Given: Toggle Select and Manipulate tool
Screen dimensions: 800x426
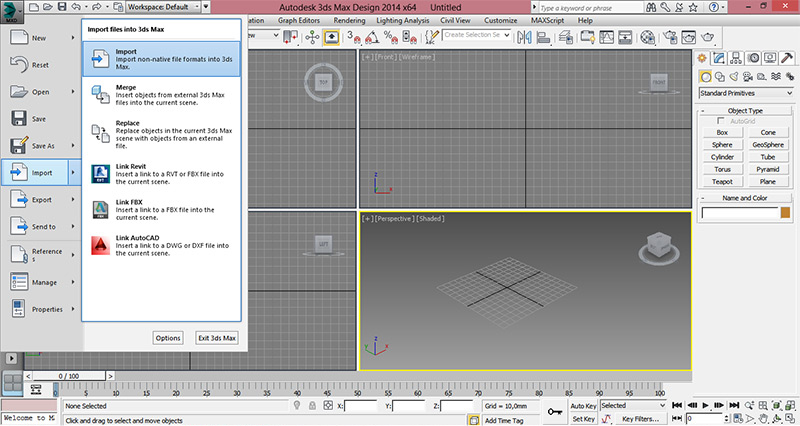Looking at the screenshot, I should click(312, 37).
